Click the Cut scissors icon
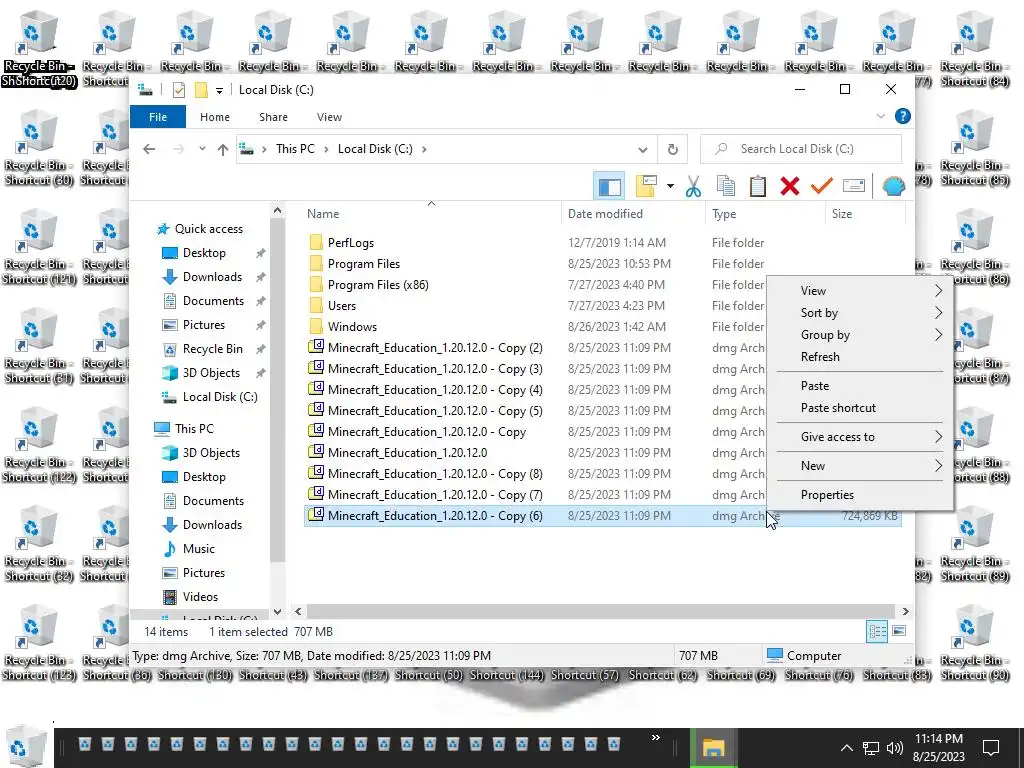This screenshot has height=768, width=1024. [693, 187]
